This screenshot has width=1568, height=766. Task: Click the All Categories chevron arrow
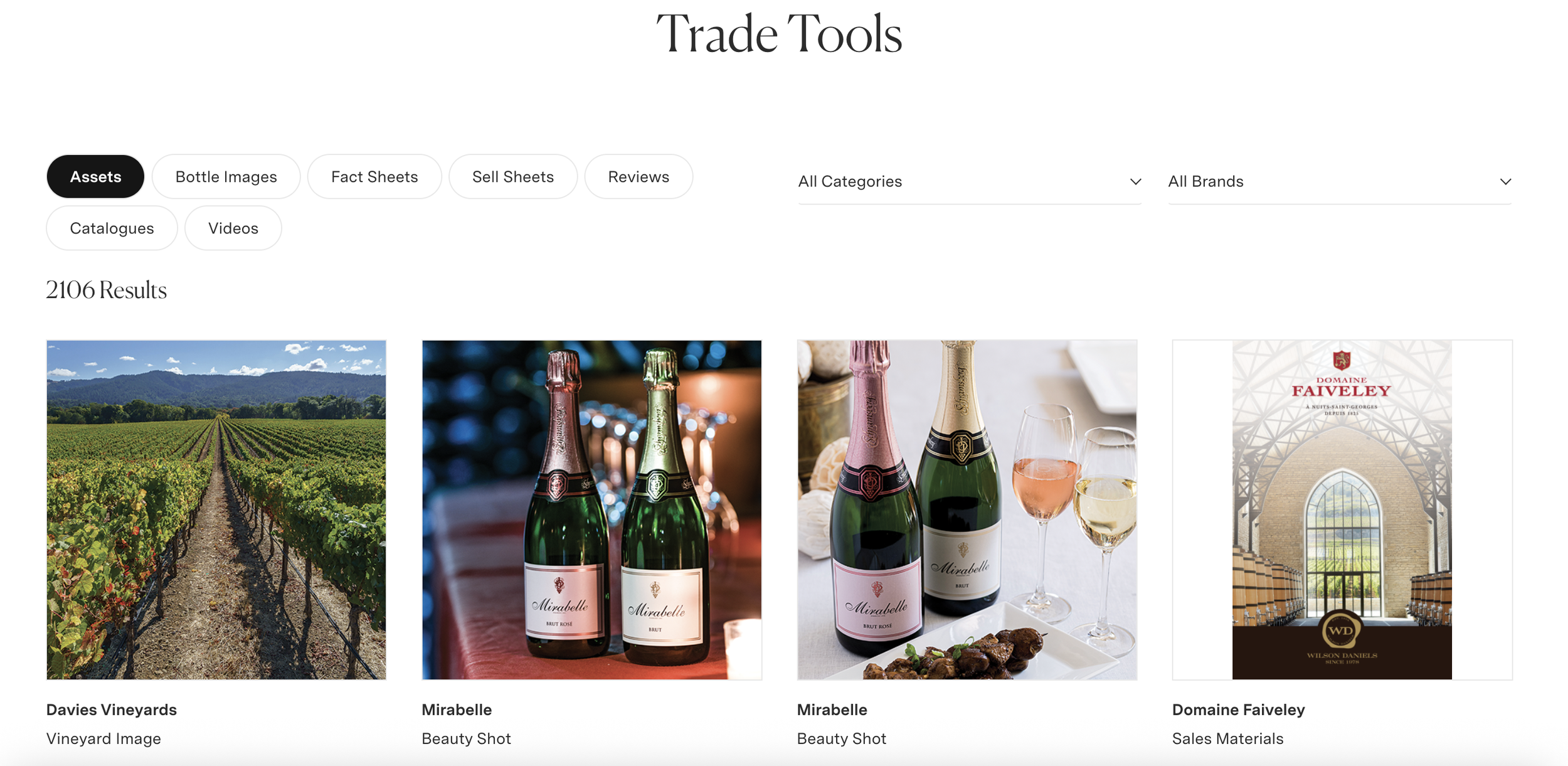1135,182
